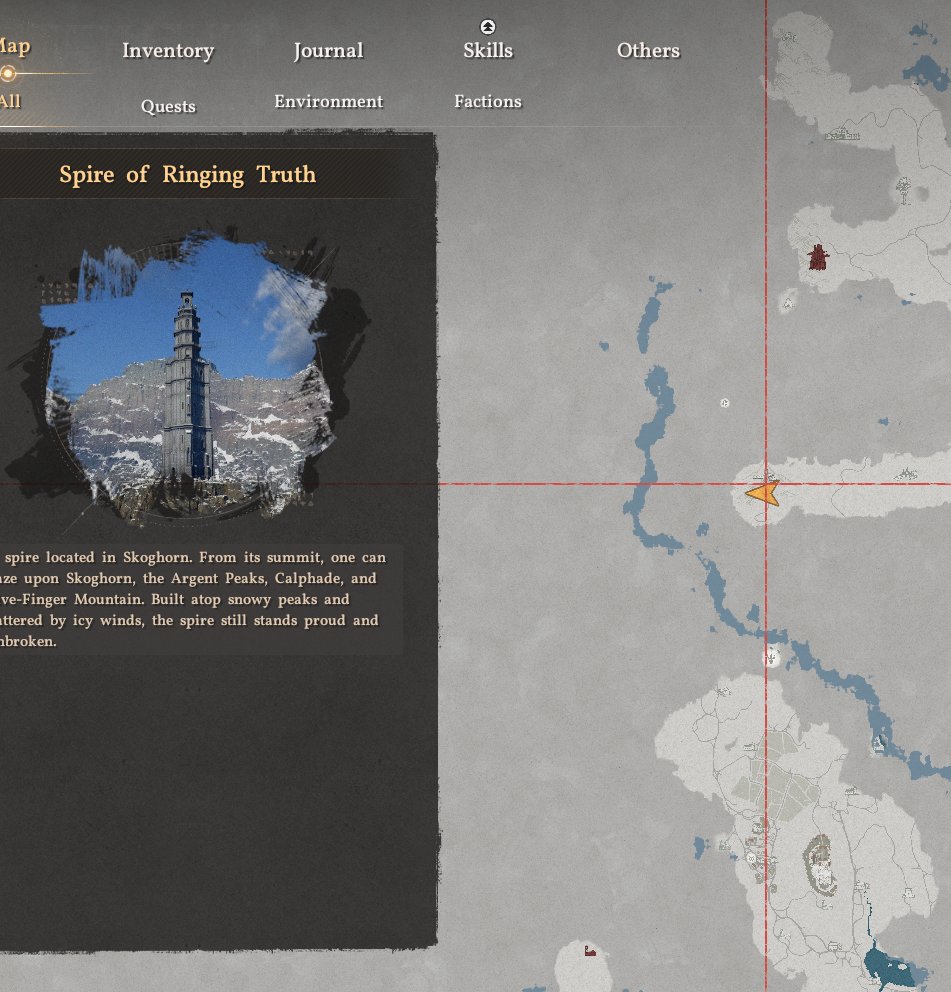
Task: Click the settlement icon east of player arrow
Action: tap(906, 473)
